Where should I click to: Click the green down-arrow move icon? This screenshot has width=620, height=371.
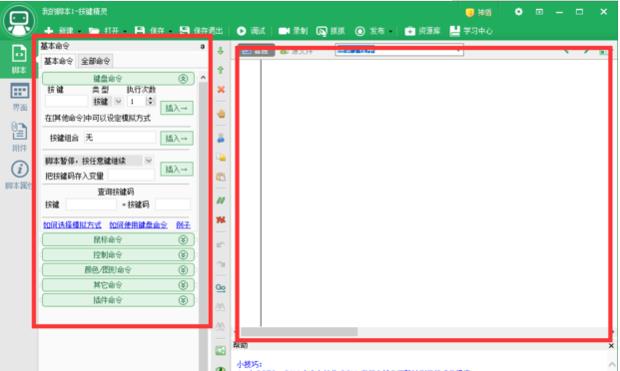(221, 51)
